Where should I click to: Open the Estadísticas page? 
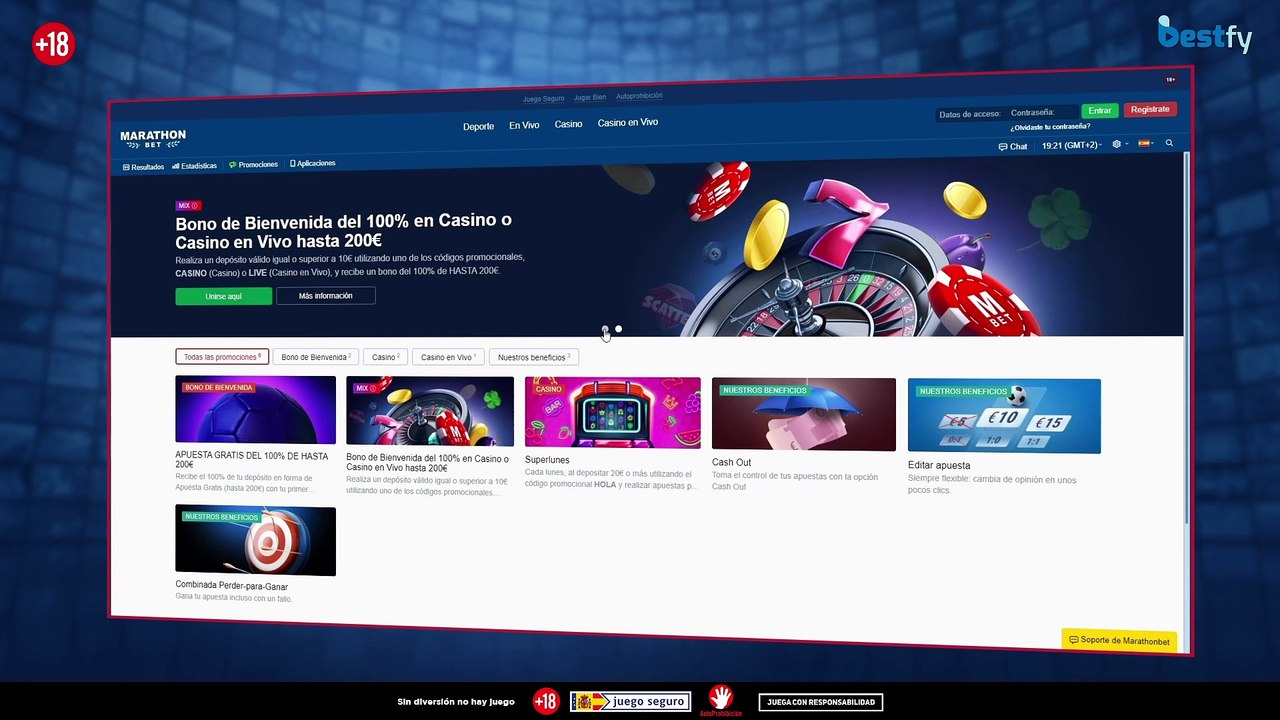(x=194, y=166)
